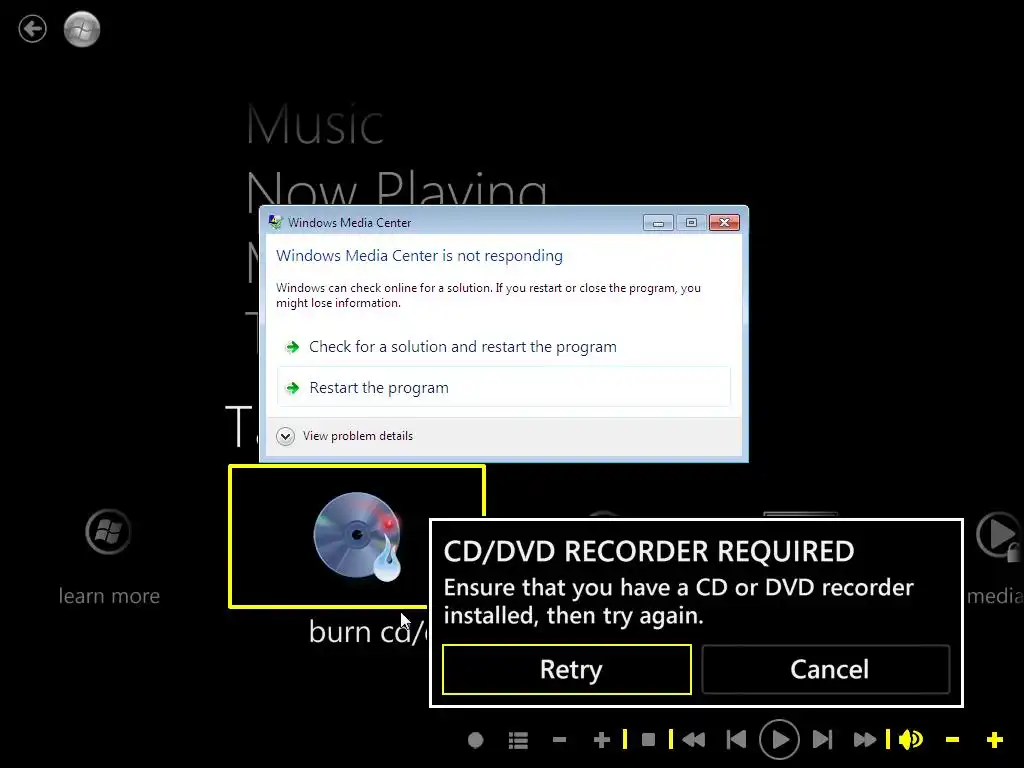Open the Windows Media Center start orb
1024x768 pixels.
(x=82, y=29)
